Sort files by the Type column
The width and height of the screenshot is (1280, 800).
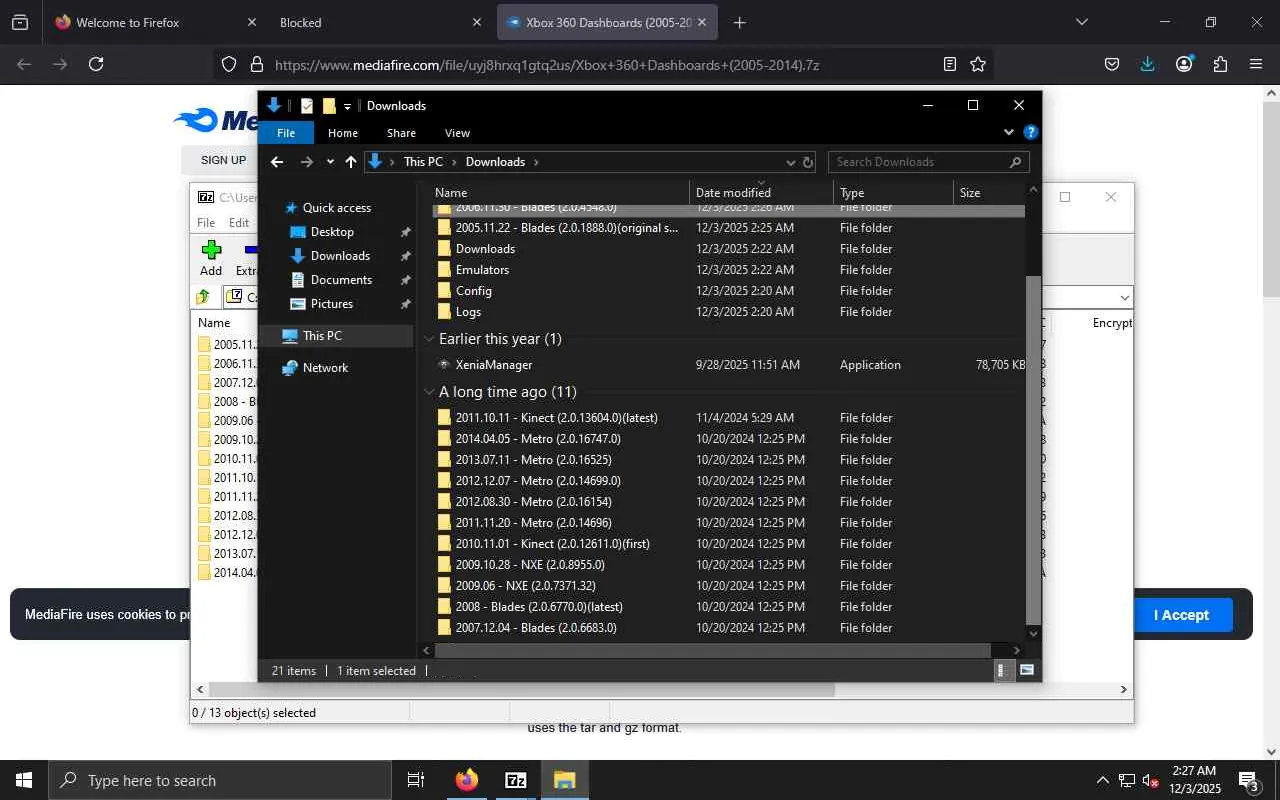point(893,193)
